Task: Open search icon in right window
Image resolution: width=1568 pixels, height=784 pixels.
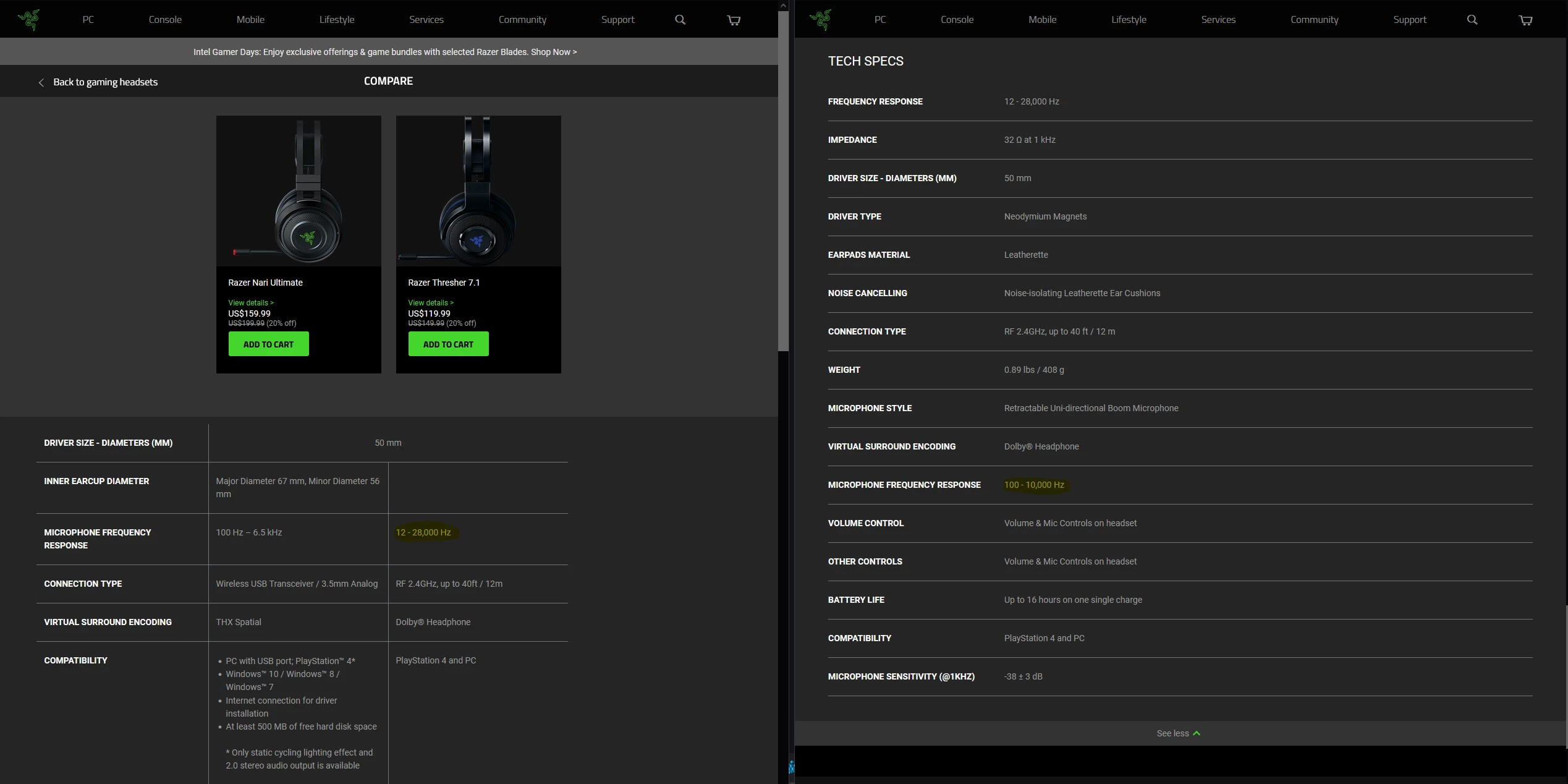Action: [1472, 20]
